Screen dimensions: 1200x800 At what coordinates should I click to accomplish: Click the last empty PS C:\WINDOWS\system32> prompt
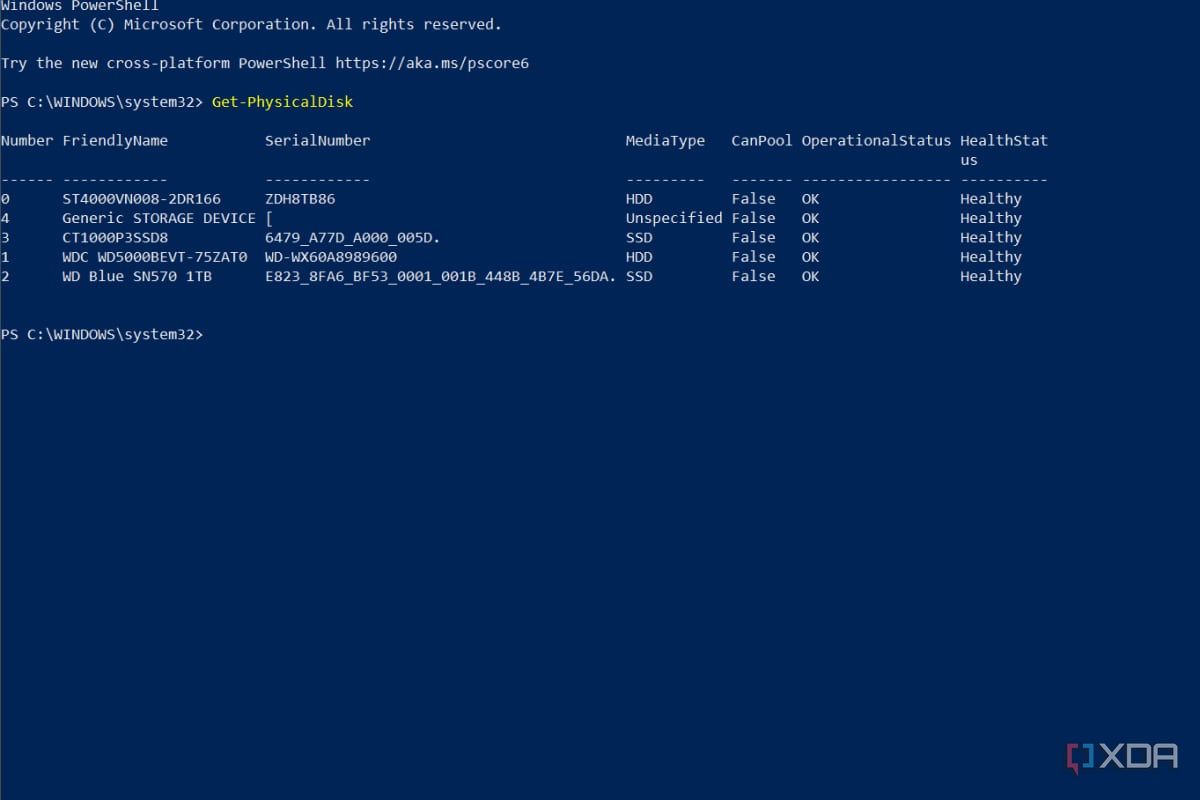102,334
